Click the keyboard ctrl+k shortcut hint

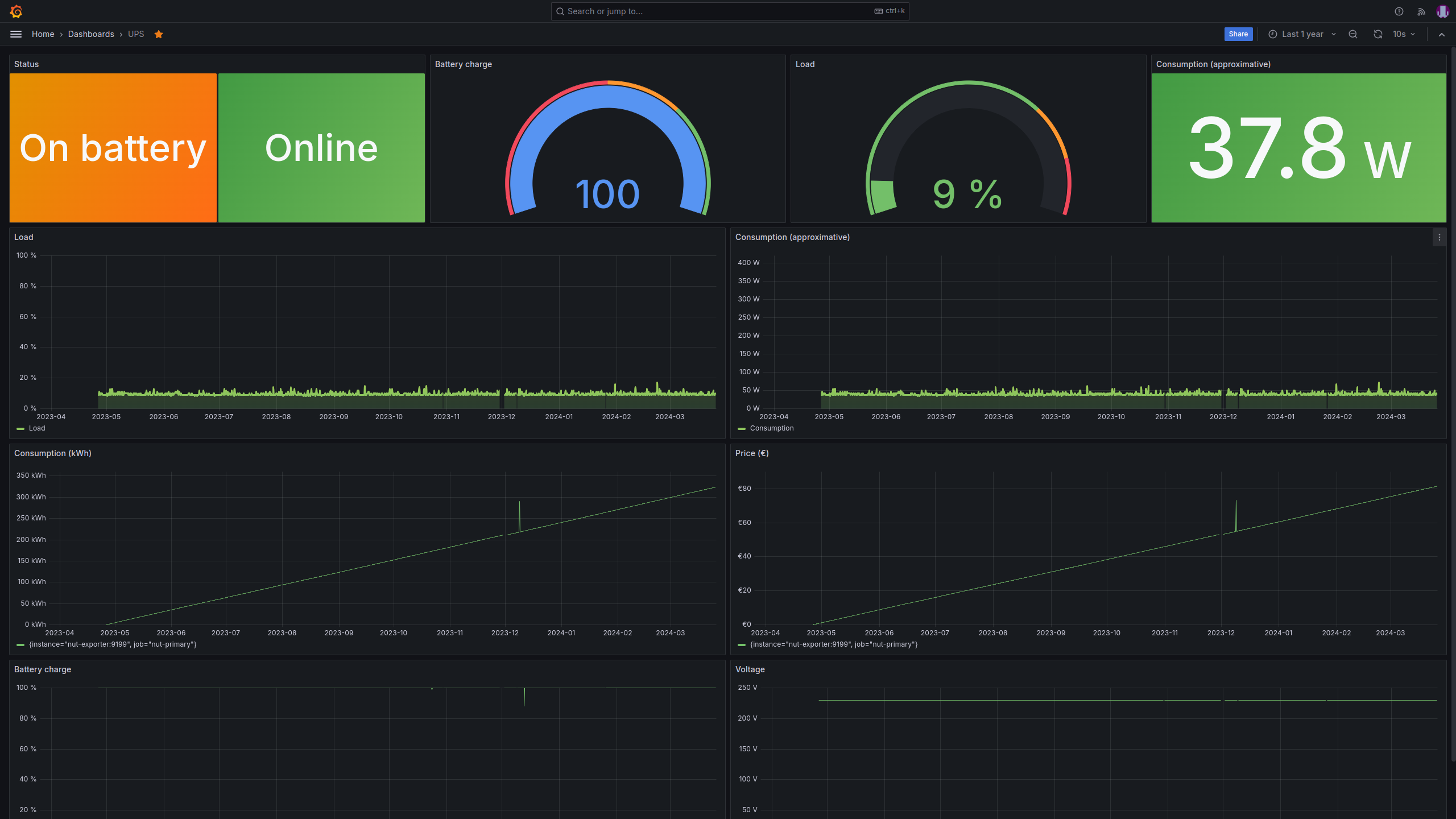(x=890, y=11)
